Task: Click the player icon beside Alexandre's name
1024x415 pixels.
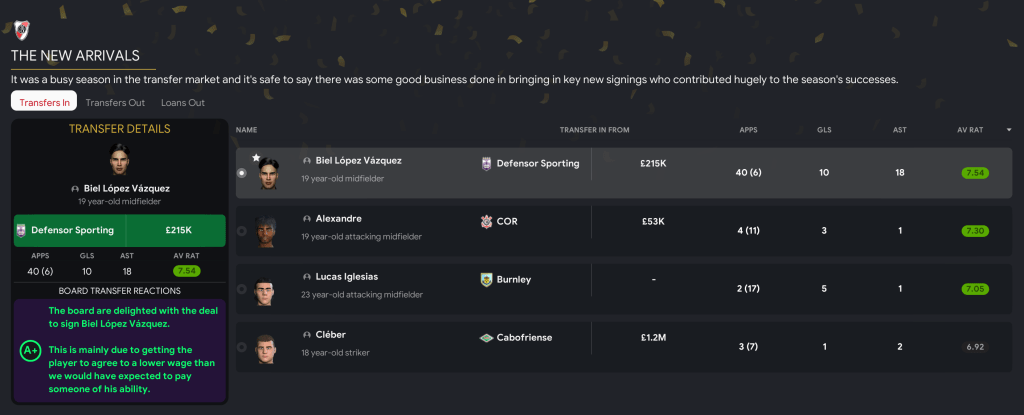Action: [307, 218]
